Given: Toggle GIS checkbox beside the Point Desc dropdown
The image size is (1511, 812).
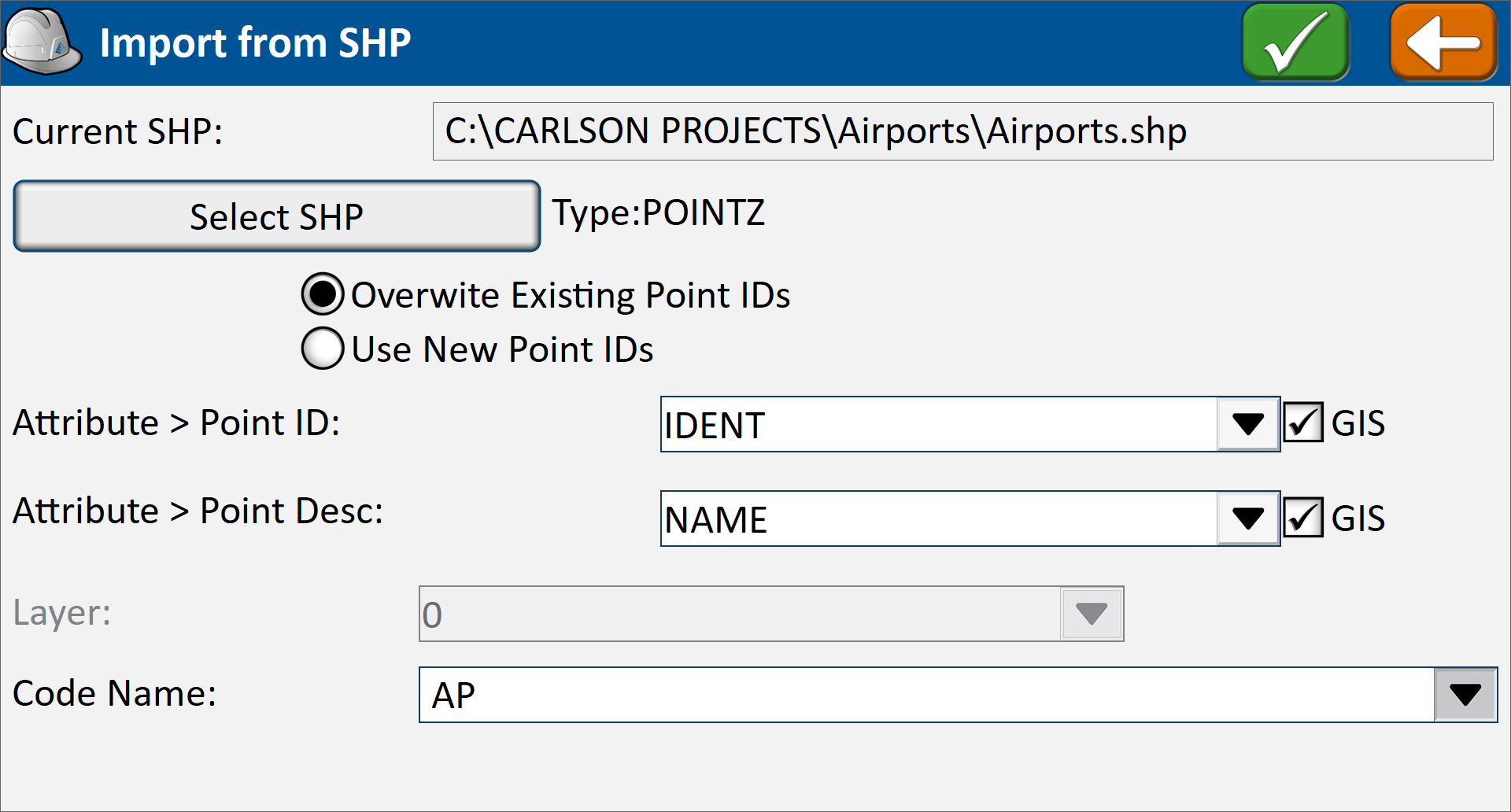Looking at the screenshot, I should pos(1303,517).
